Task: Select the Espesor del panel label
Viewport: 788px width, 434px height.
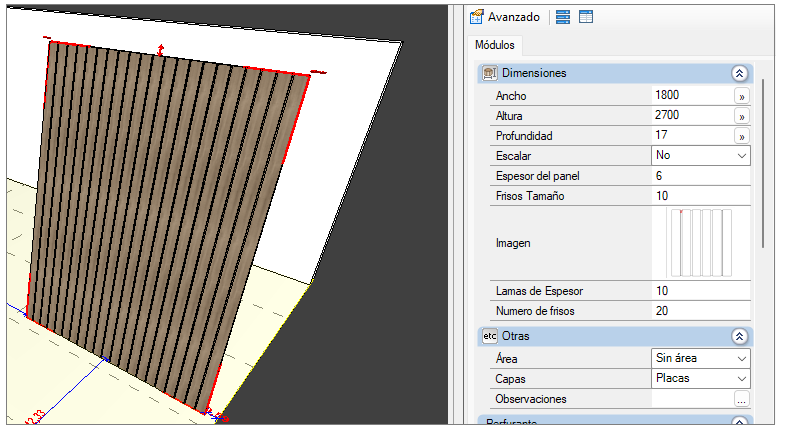Action: [x=538, y=176]
